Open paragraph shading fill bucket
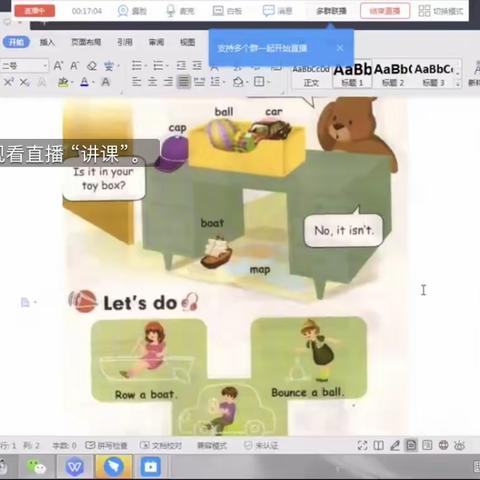Screen dimensions: 480x480 point(238,82)
